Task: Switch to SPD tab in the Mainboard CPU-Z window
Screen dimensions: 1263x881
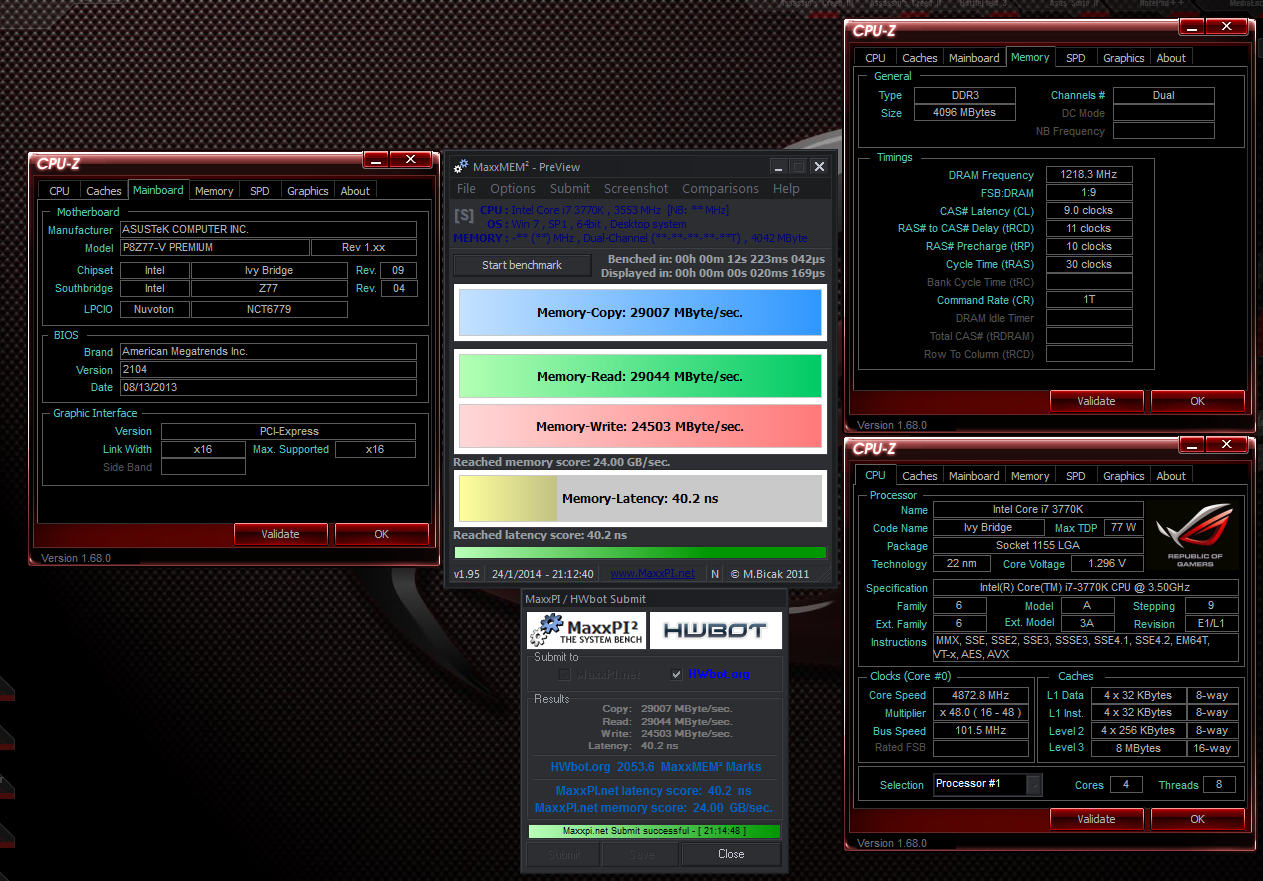Action: [260, 191]
